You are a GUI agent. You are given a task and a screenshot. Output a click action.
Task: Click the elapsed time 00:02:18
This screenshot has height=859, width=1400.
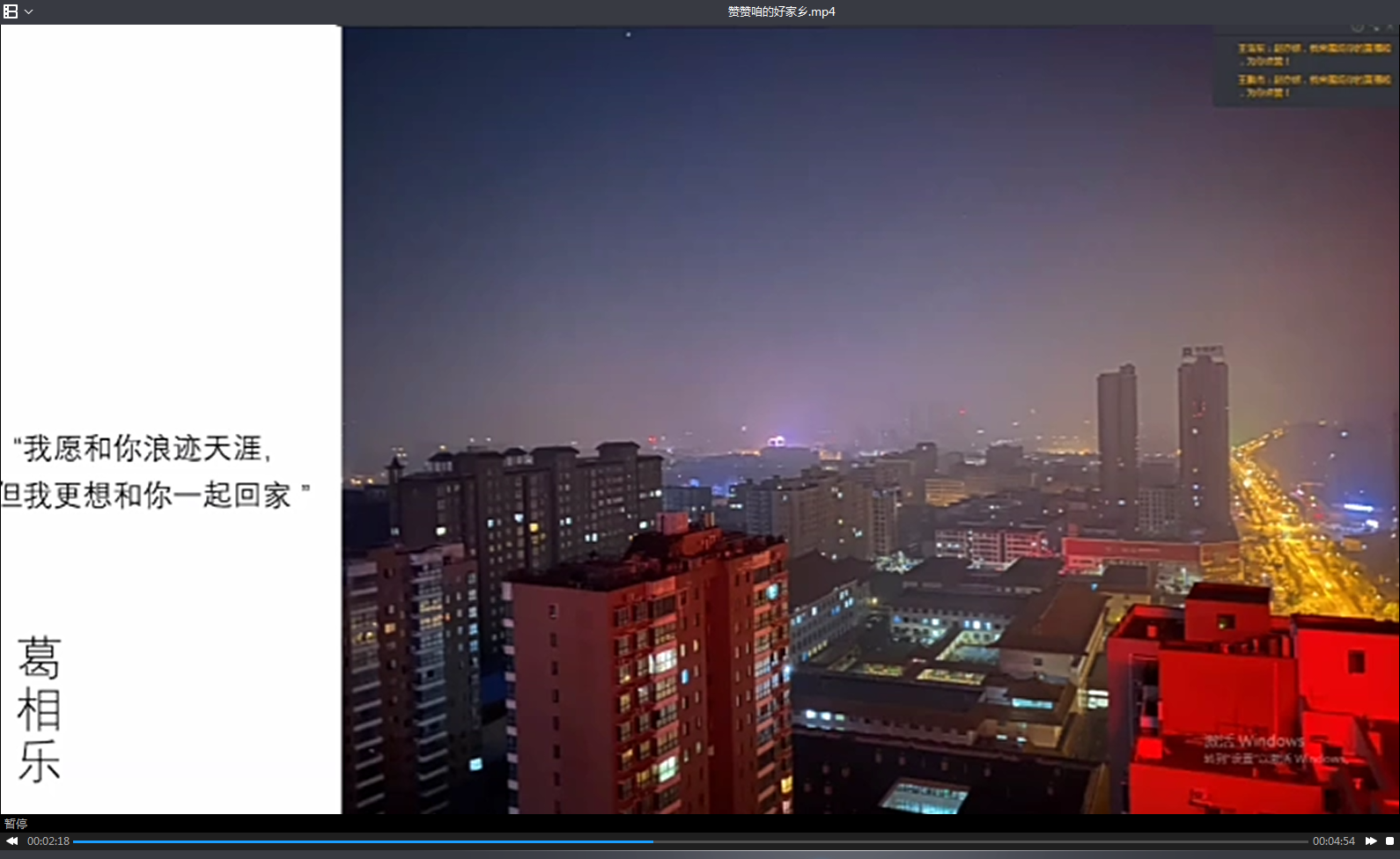tap(48, 841)
